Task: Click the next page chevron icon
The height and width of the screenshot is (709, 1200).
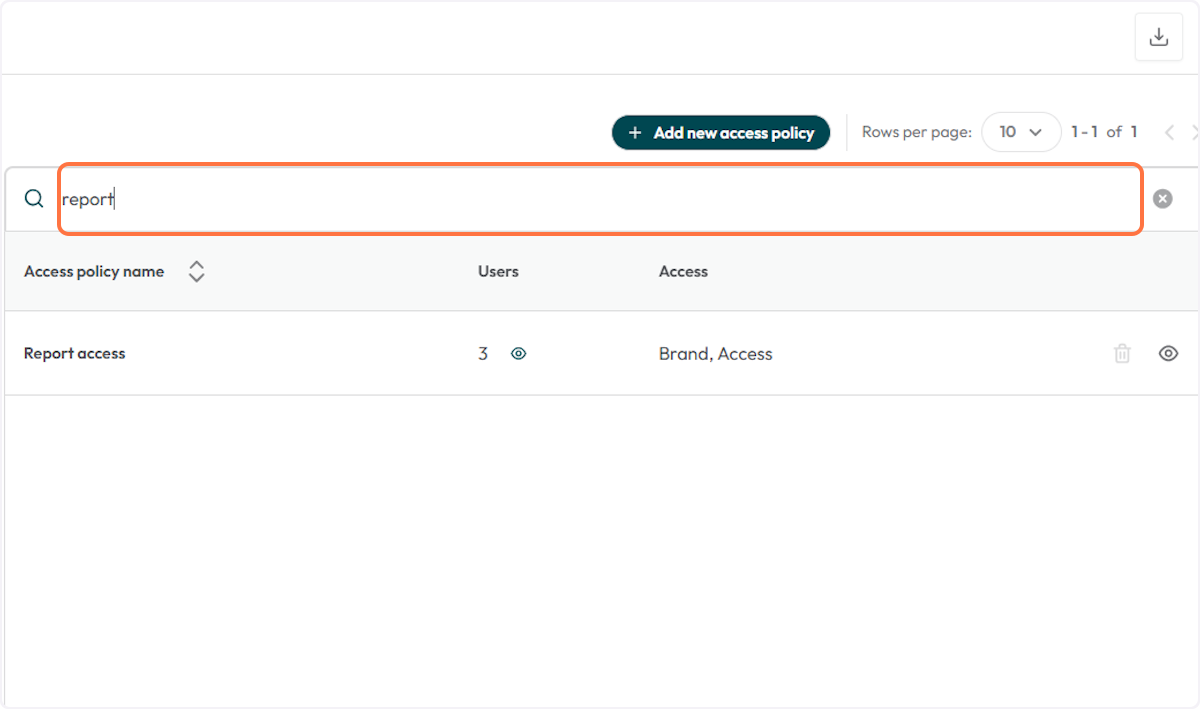Action: click(x=1194, y=132)
